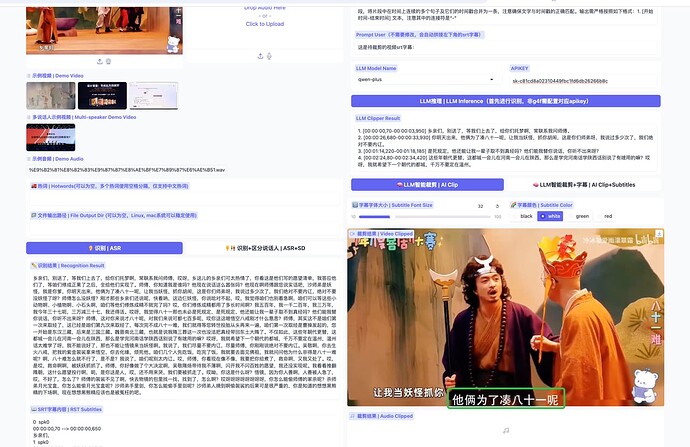Screen dimensions: 690x447
Task: Click the input video preview at top left
Action: click(104, 29)
